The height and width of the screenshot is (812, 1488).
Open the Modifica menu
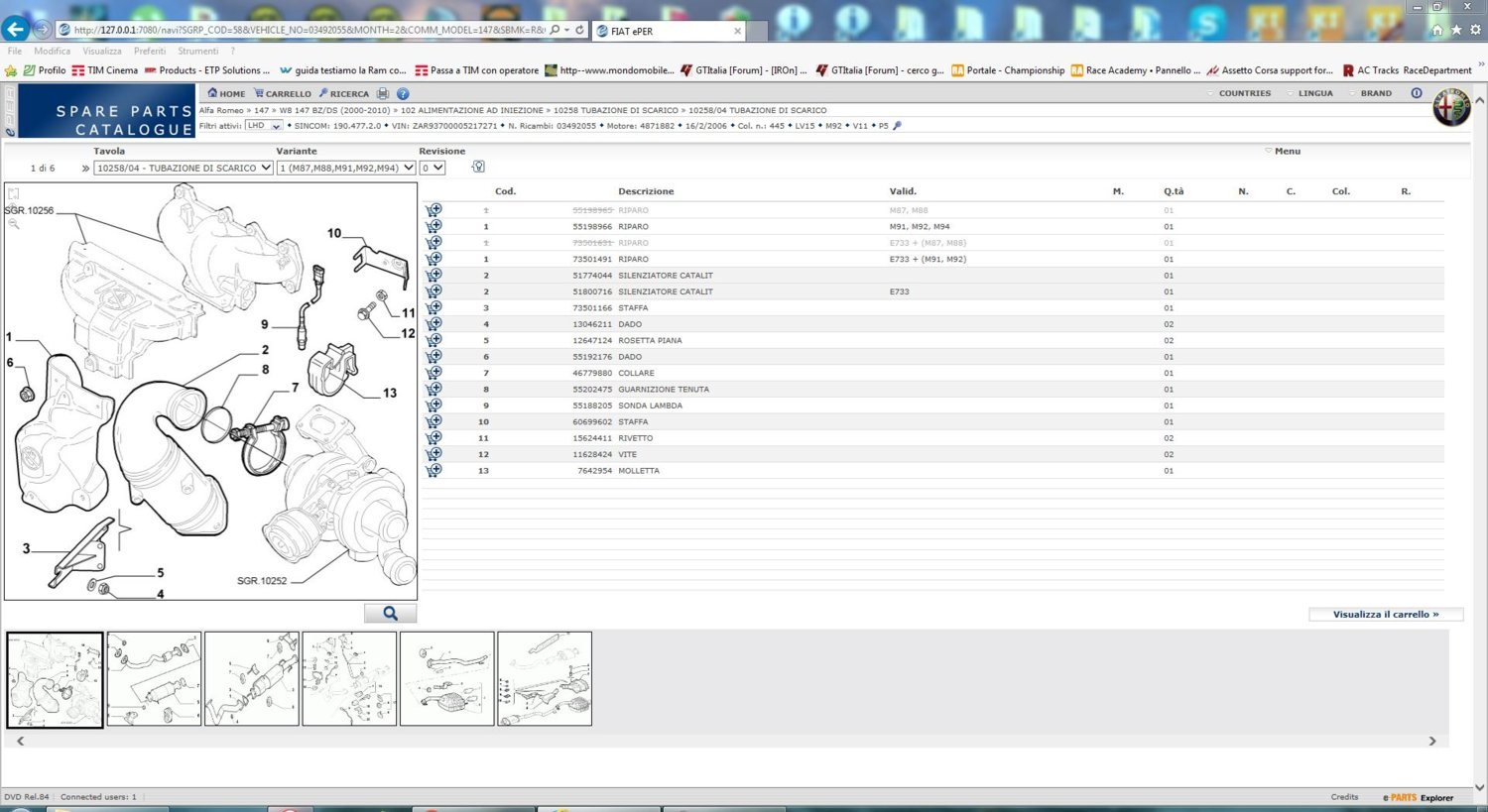point(52,51)
